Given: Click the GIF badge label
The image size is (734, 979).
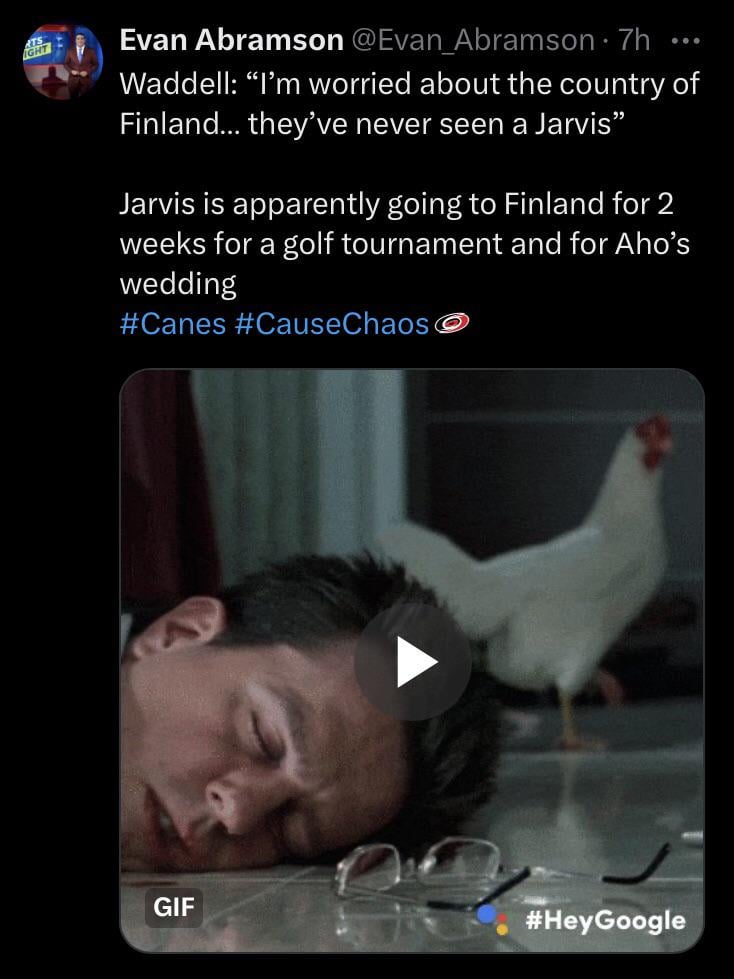Looking at the screenshot, I should pos(174,907).
